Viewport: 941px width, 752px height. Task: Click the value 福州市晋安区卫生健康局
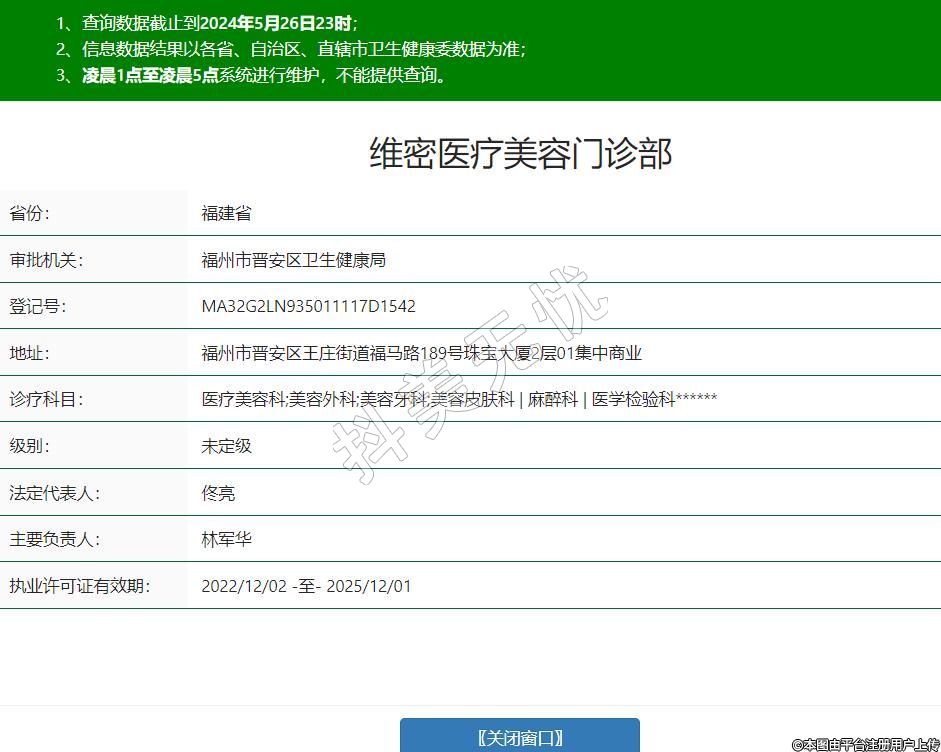[x=293, y=260]
